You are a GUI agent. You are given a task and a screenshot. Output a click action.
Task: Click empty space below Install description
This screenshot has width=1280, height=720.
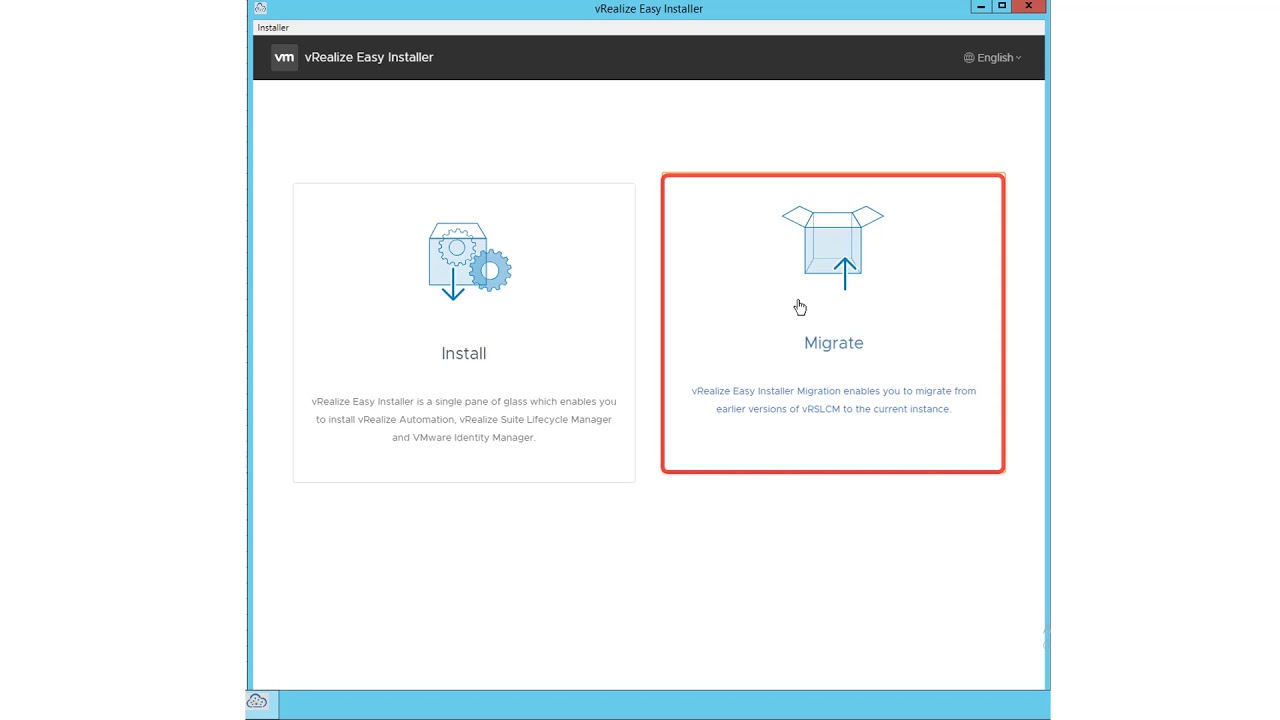click(463, 462)
